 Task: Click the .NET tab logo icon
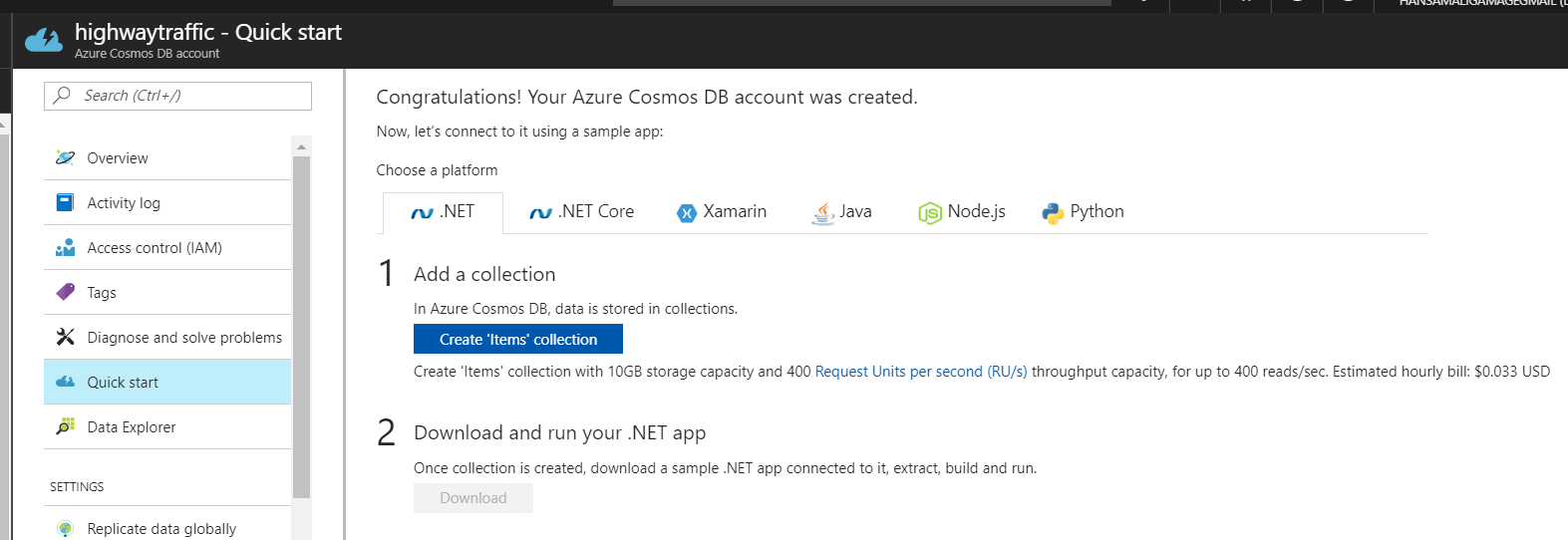[x=422, y=212]
